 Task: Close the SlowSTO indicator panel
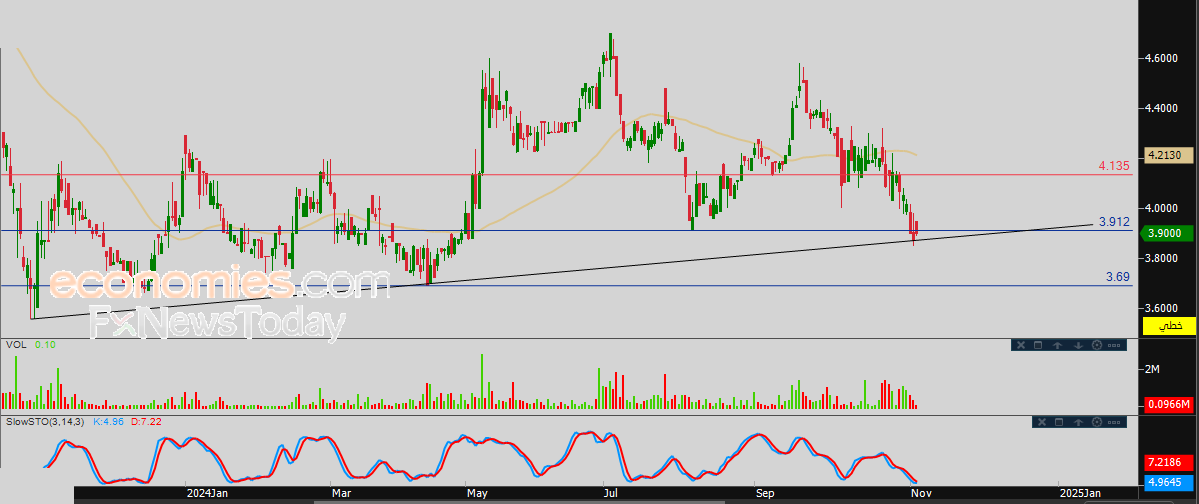1041,421
